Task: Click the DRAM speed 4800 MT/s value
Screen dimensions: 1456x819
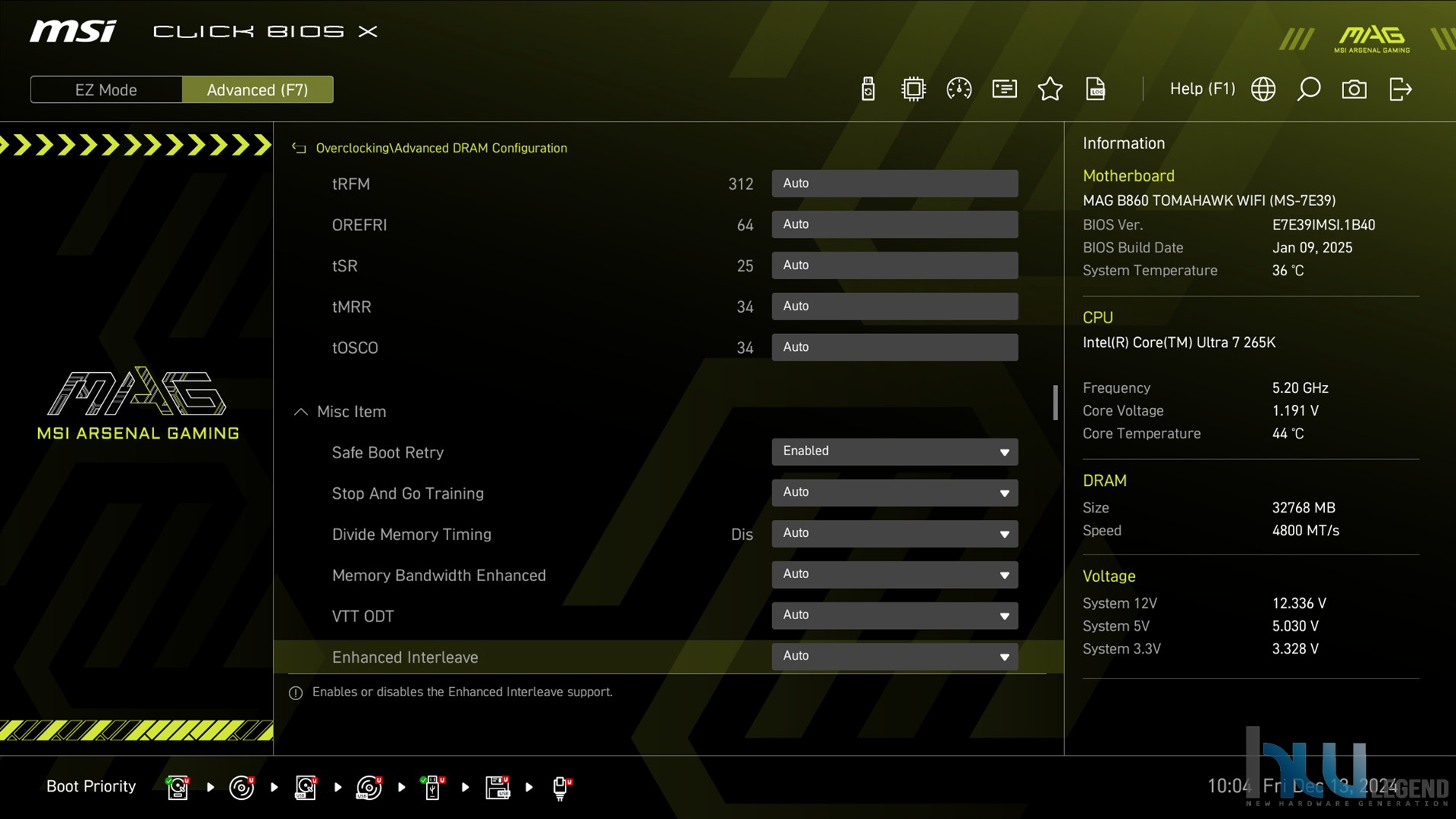Action: click(1305, 531)
